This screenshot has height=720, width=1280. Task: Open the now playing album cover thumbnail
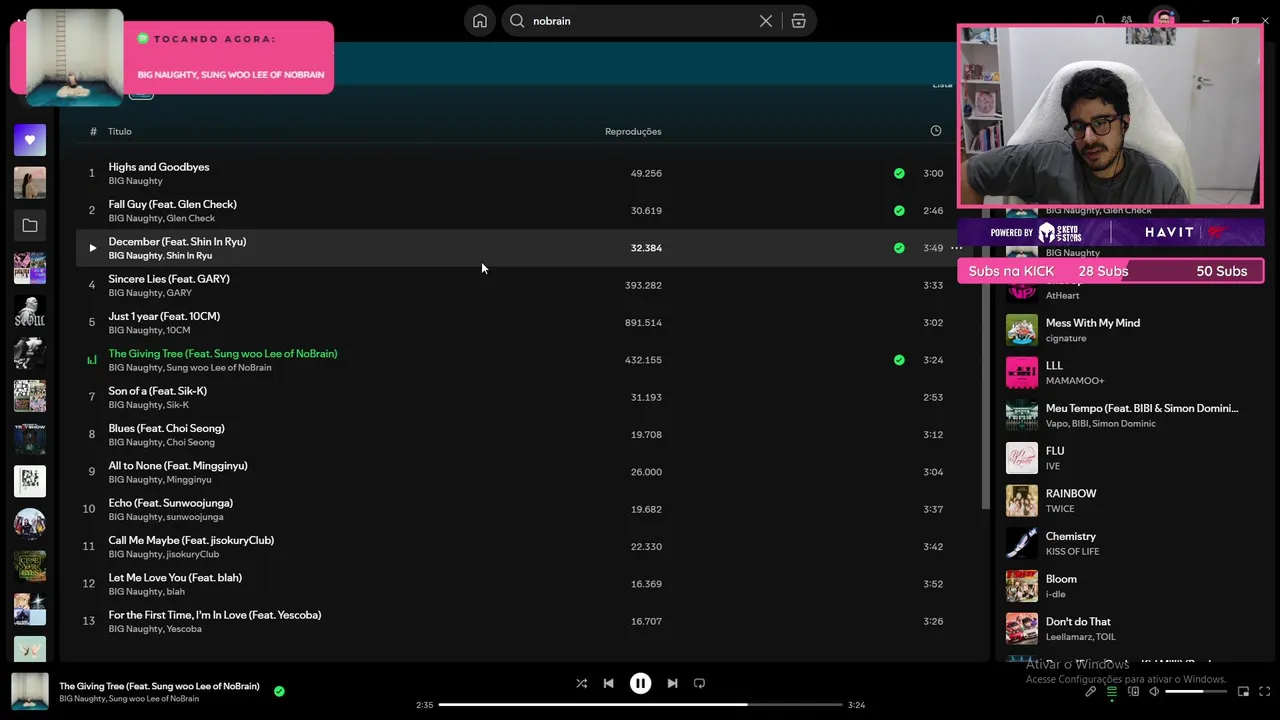(30, 692)
